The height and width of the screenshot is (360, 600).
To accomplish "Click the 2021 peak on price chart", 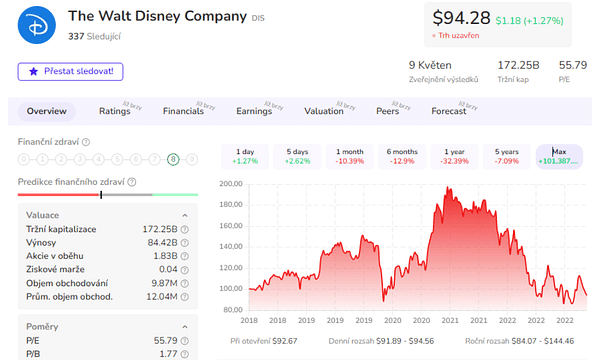I will pyautogui.click(x=447, y=187).
